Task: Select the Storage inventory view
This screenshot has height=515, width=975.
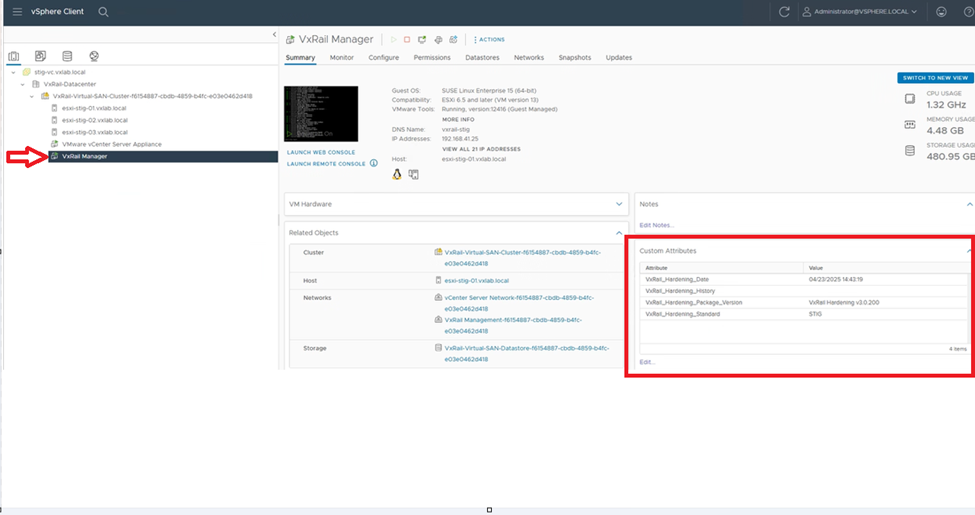Action: tap(67, 56)
